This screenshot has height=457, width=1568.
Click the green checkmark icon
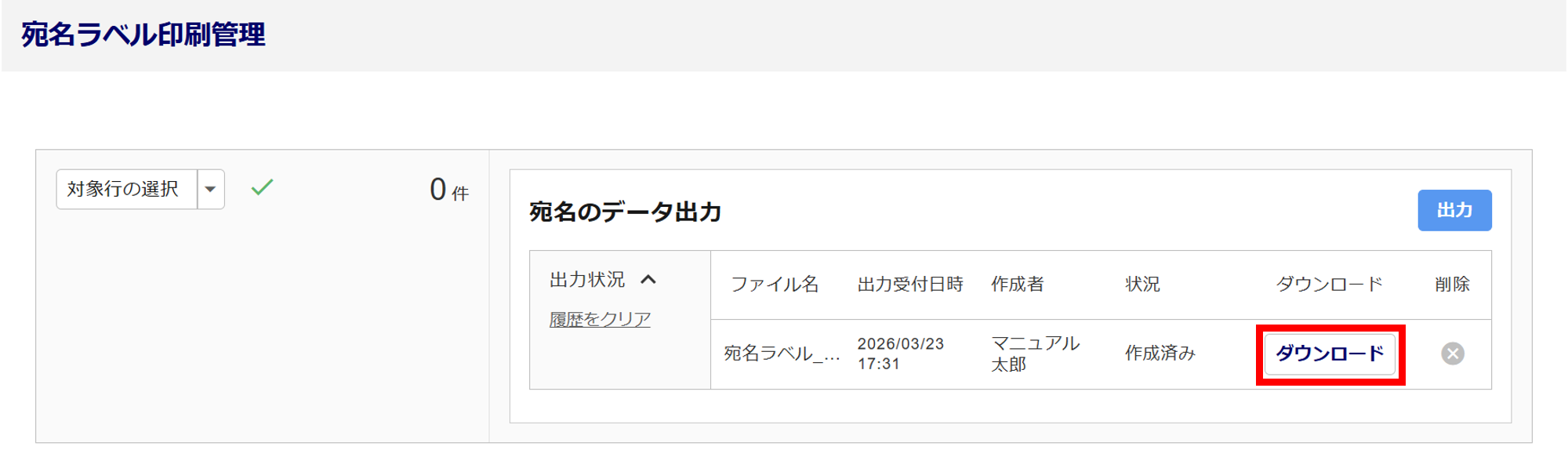[262, 187]
